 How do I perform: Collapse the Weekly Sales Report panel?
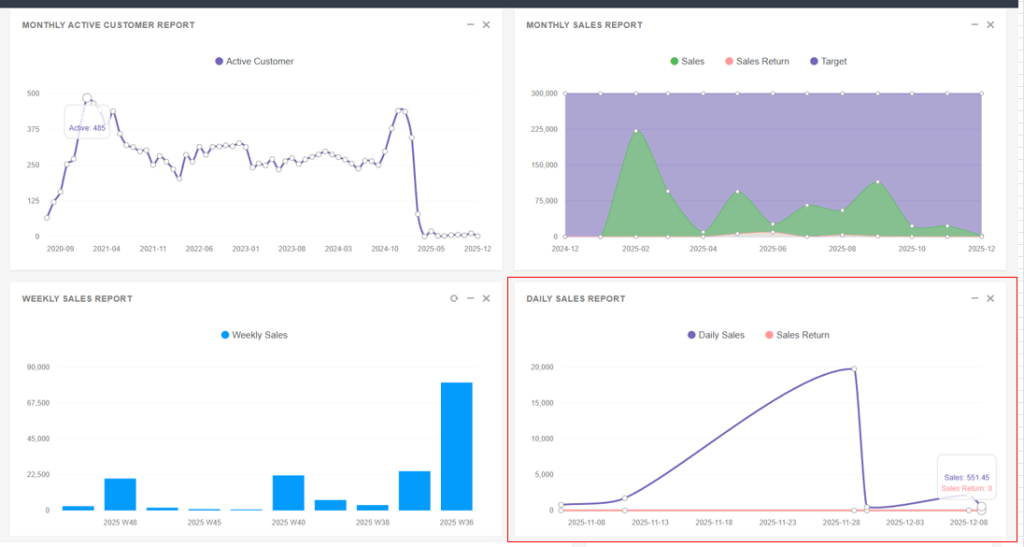pos(470,298)
